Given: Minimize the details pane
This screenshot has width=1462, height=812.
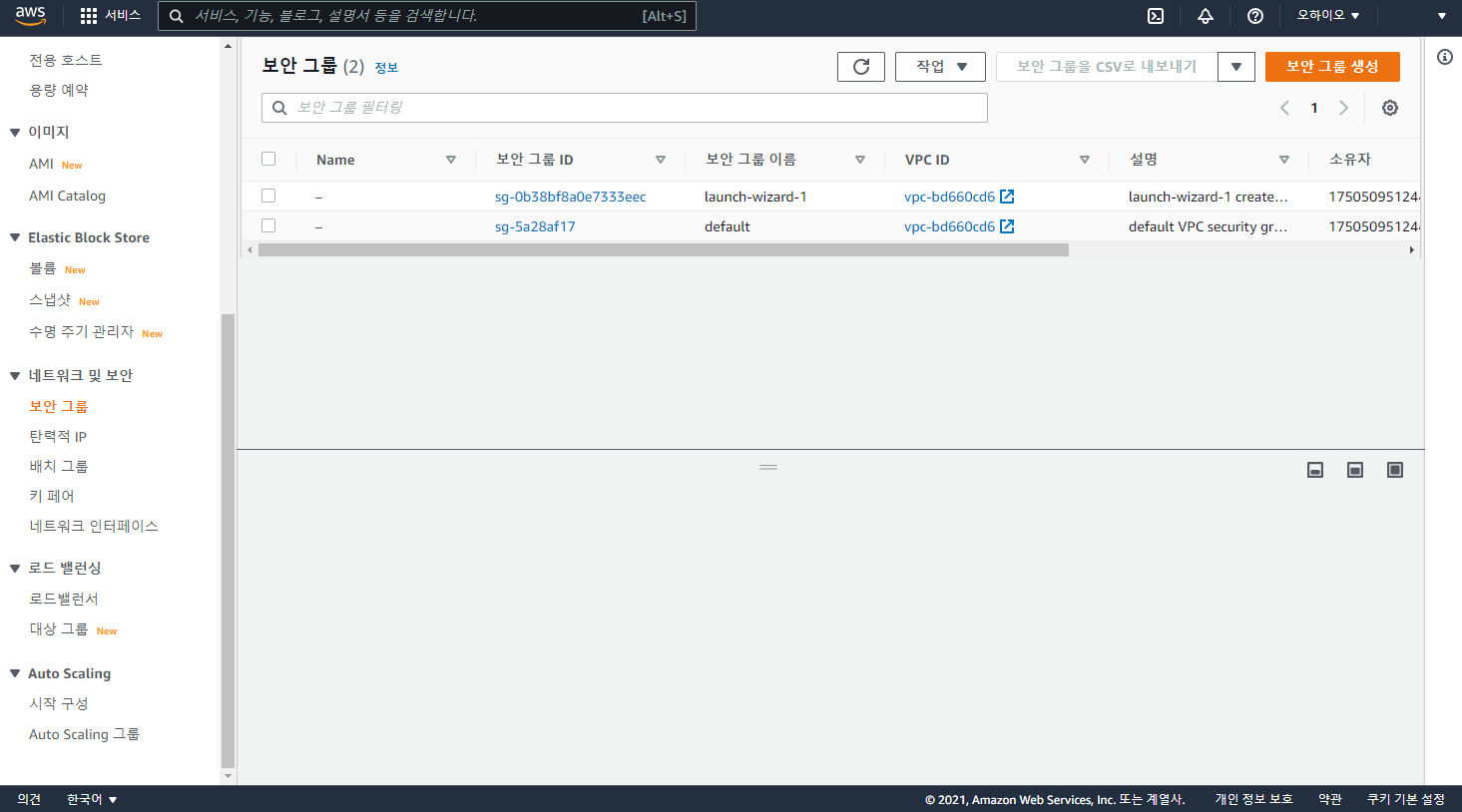Looking at the screenshot, I should [1315, 470].
